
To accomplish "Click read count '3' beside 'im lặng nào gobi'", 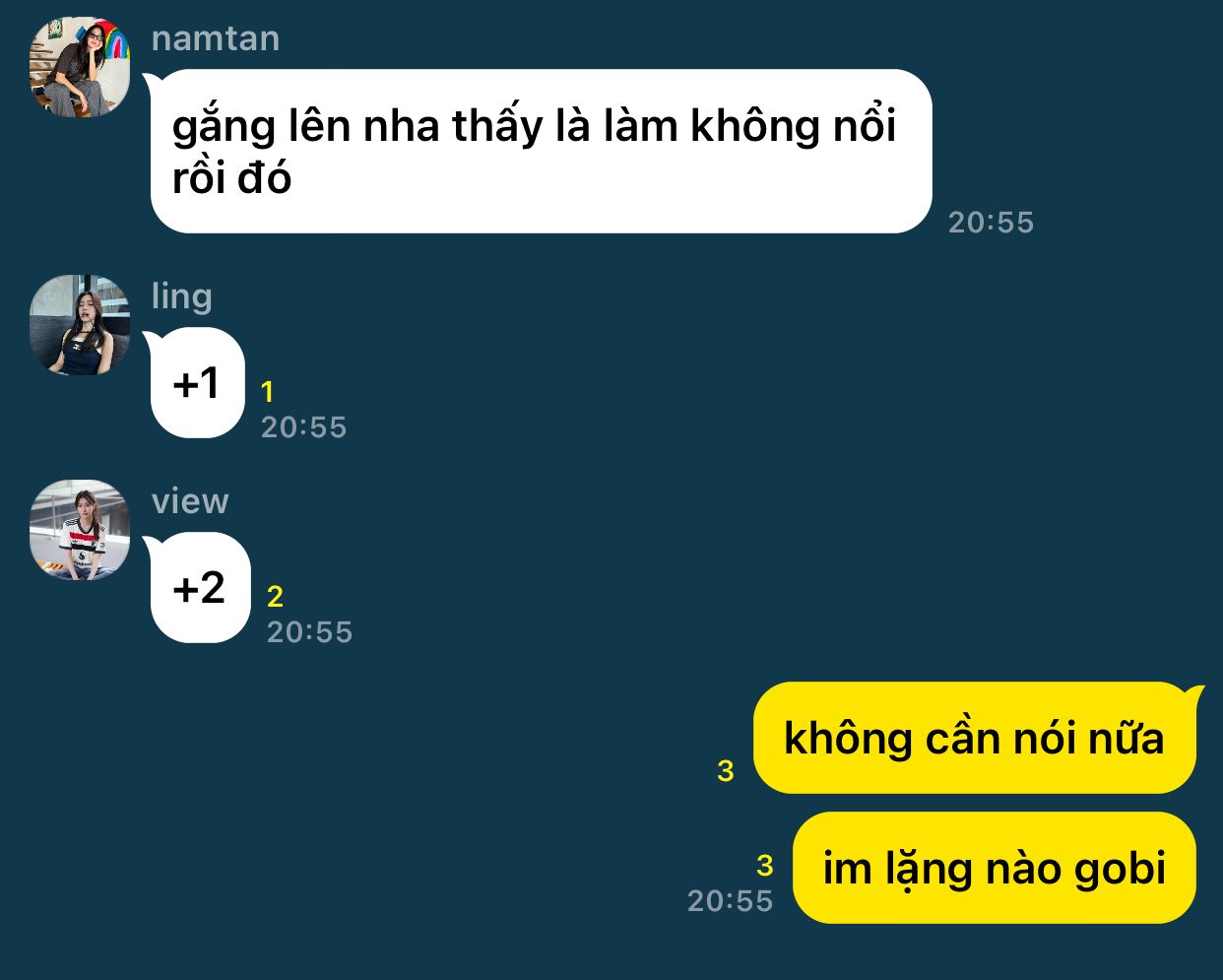I will coord(765,866).
